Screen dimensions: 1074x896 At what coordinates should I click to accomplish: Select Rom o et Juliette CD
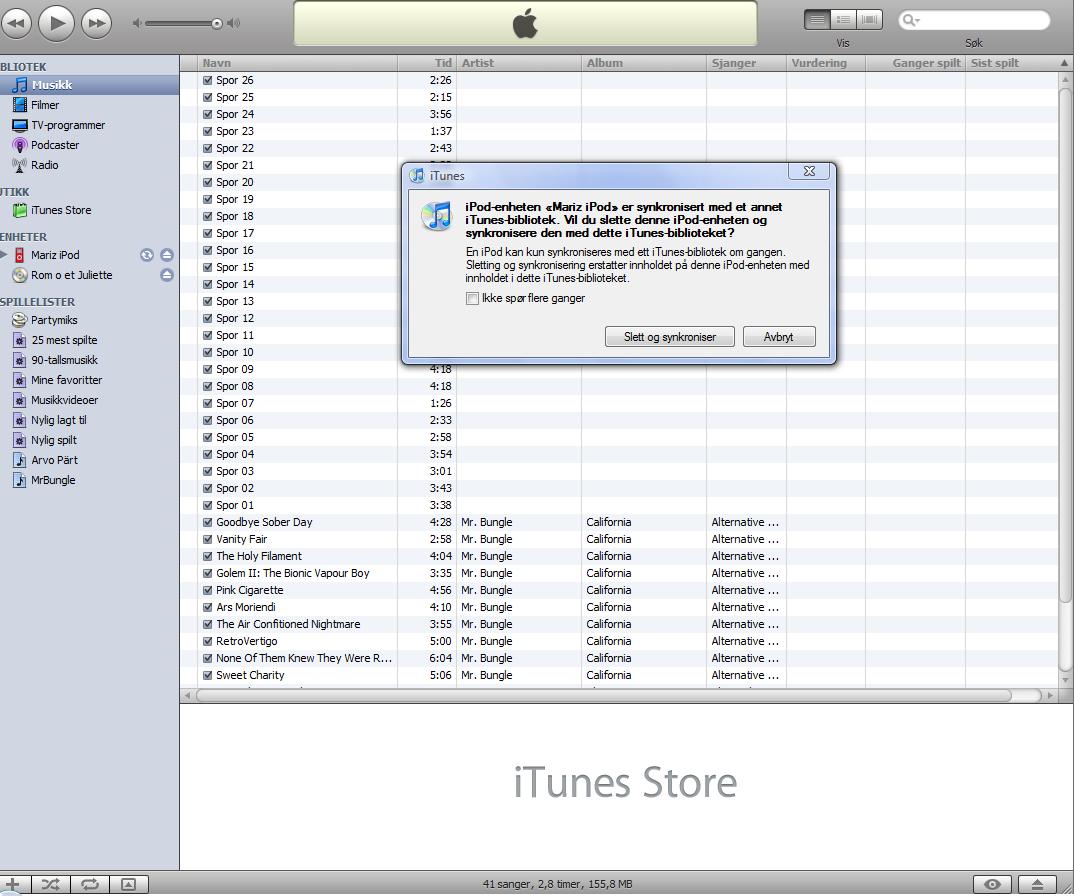tap(71, 275)
